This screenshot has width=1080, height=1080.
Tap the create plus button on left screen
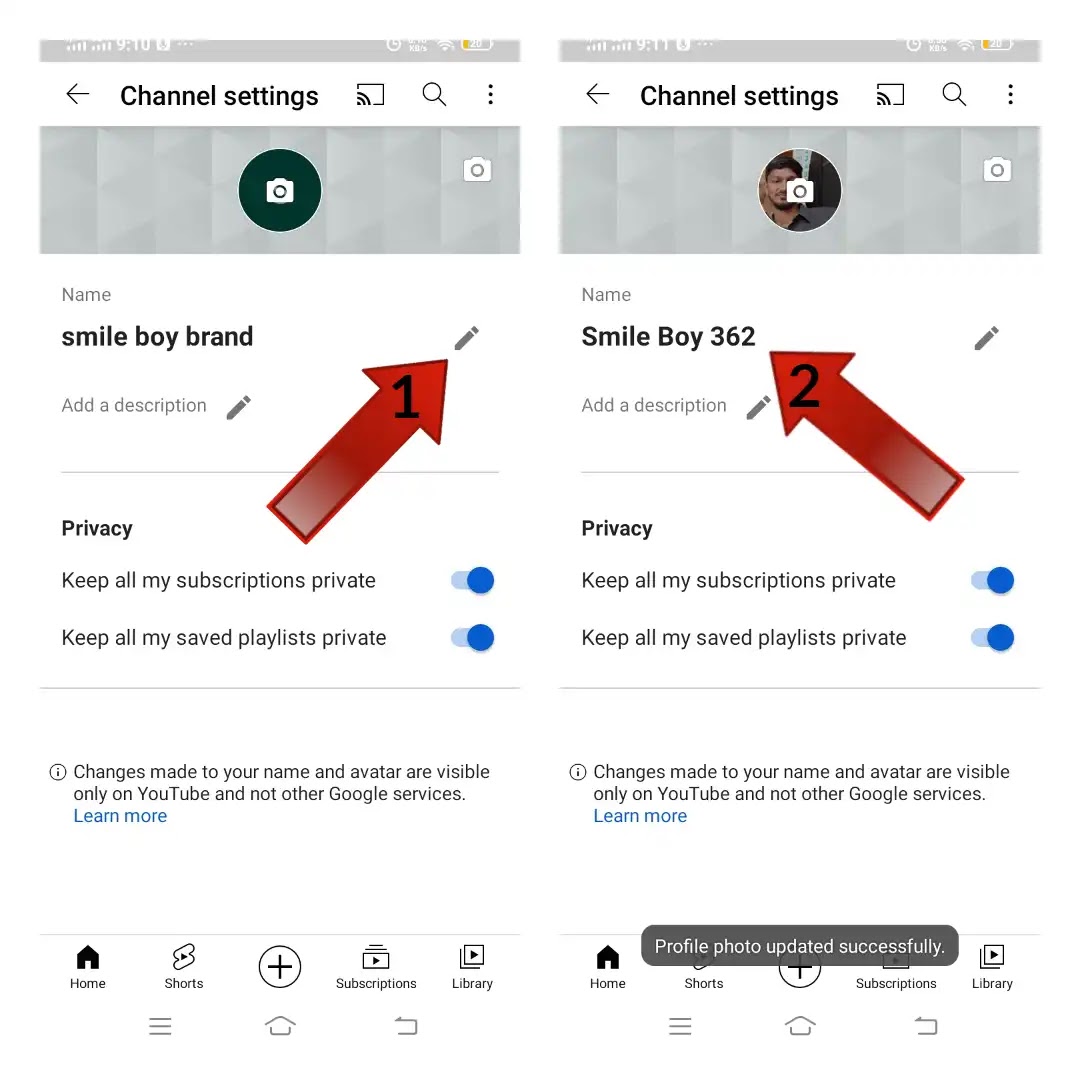tap(280, 966)
